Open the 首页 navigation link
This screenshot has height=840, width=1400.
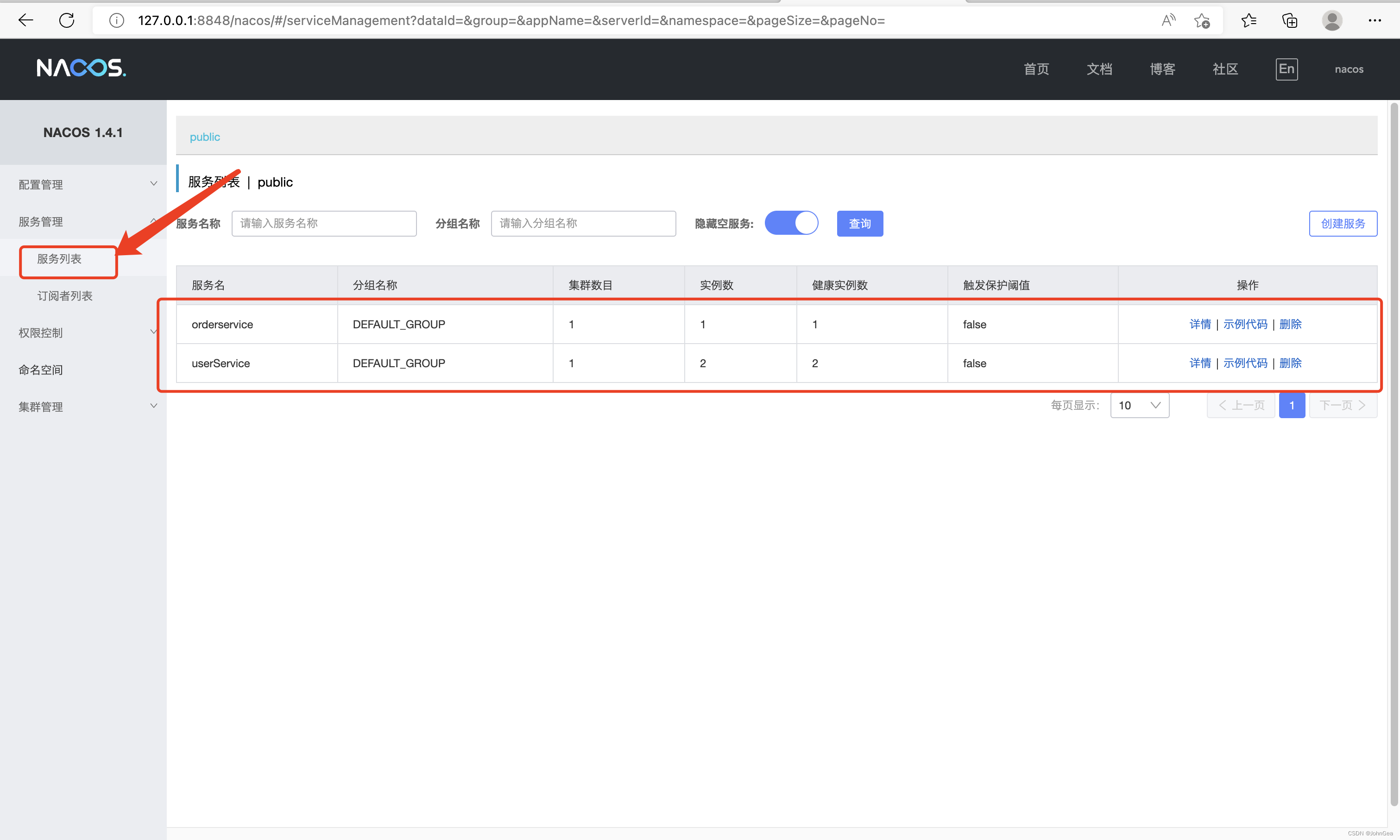coord(1036,69)
